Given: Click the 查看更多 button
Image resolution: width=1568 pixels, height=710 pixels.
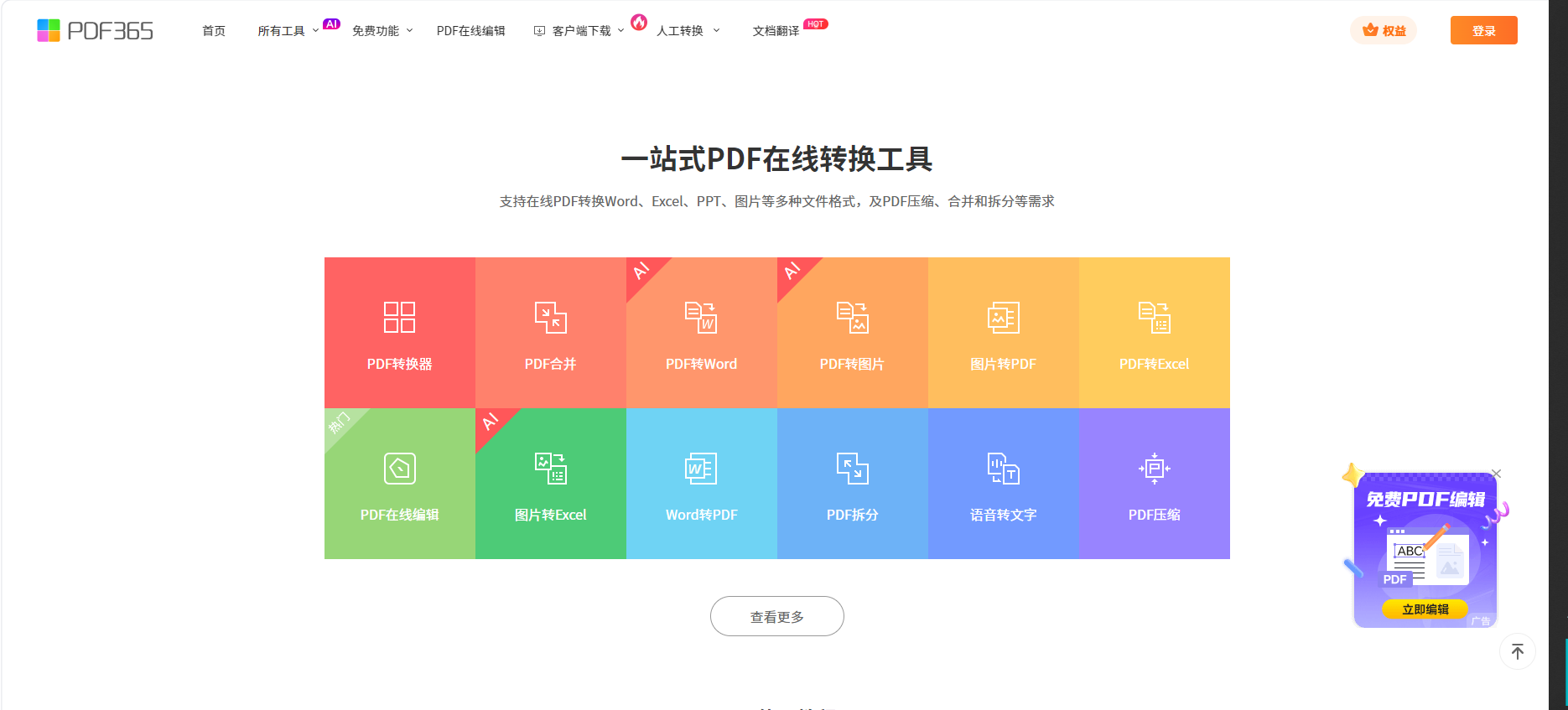Looking at the screenshot, I should click(776, 617).
